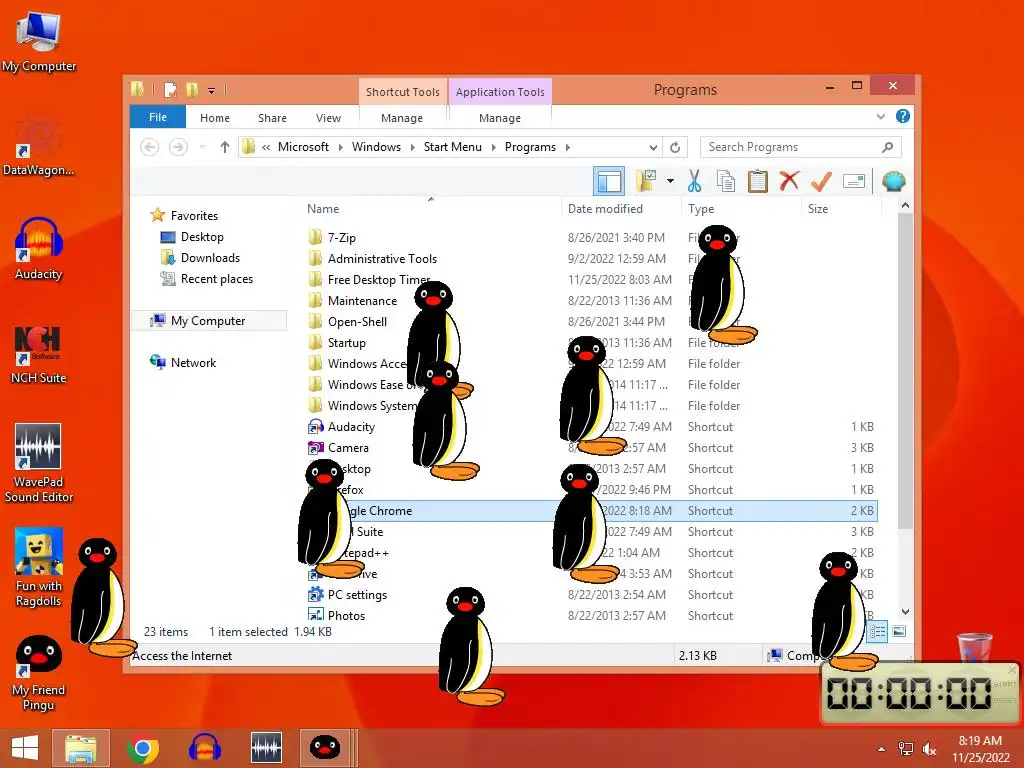Click the WavePad taskbar icon
The image size is (1024, 768).
pyautogui.click(x=266, y=748)
